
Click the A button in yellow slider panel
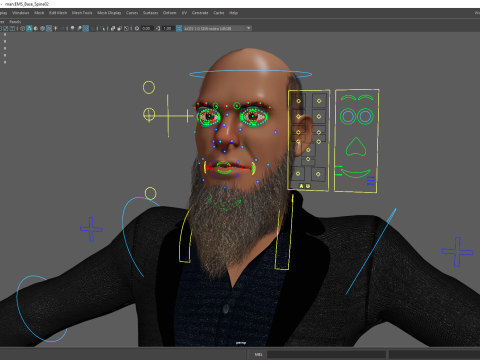(301, 186)
